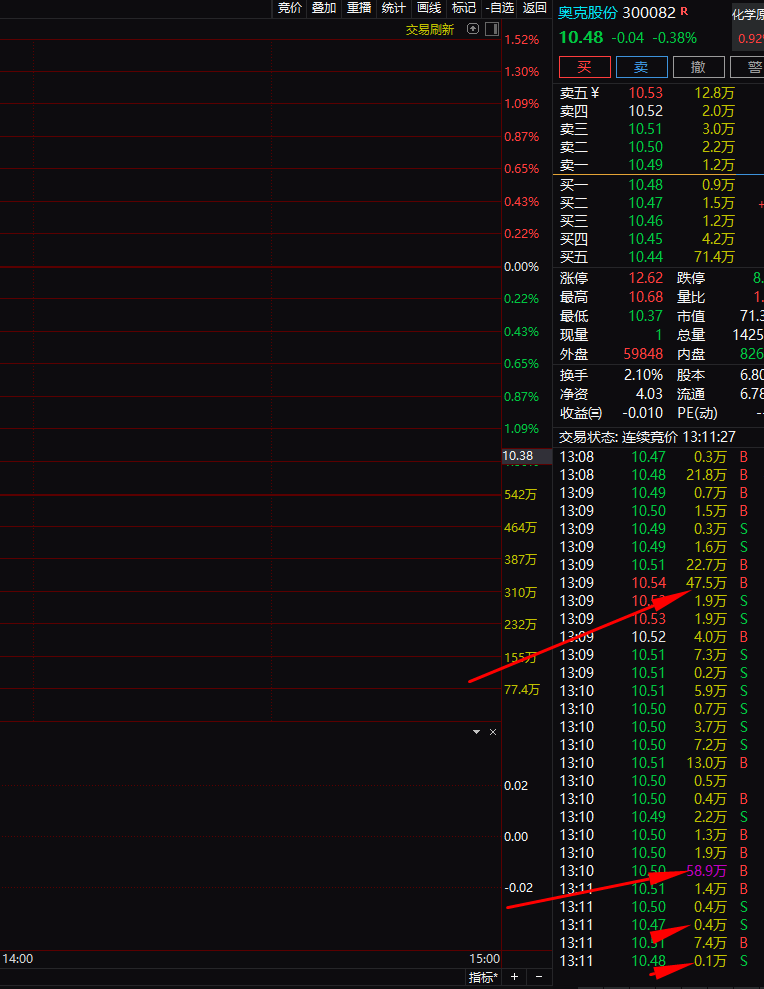Click the 1.52% top axis label

point(522,40)
